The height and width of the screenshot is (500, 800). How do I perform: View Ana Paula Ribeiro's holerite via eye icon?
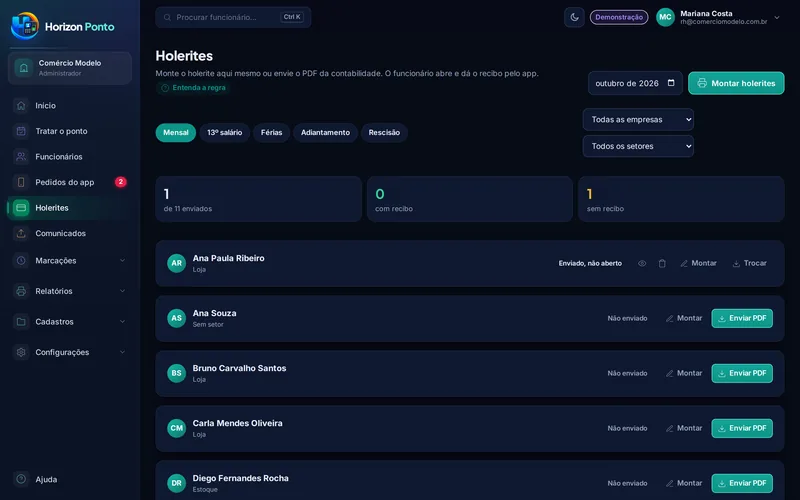[x=642, y=263]
